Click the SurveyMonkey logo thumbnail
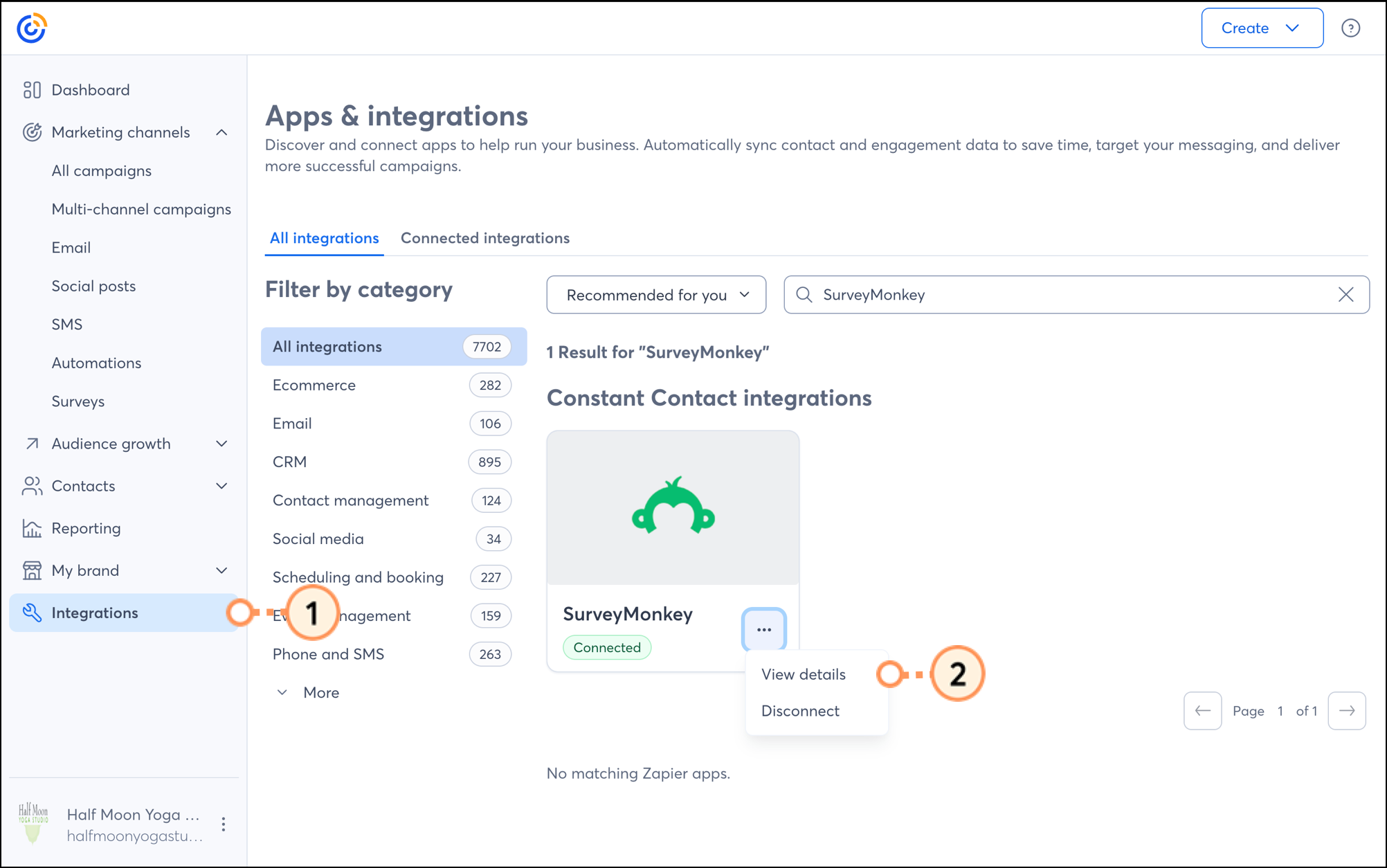The image size is (1387, 868). [x=673, y=507]
